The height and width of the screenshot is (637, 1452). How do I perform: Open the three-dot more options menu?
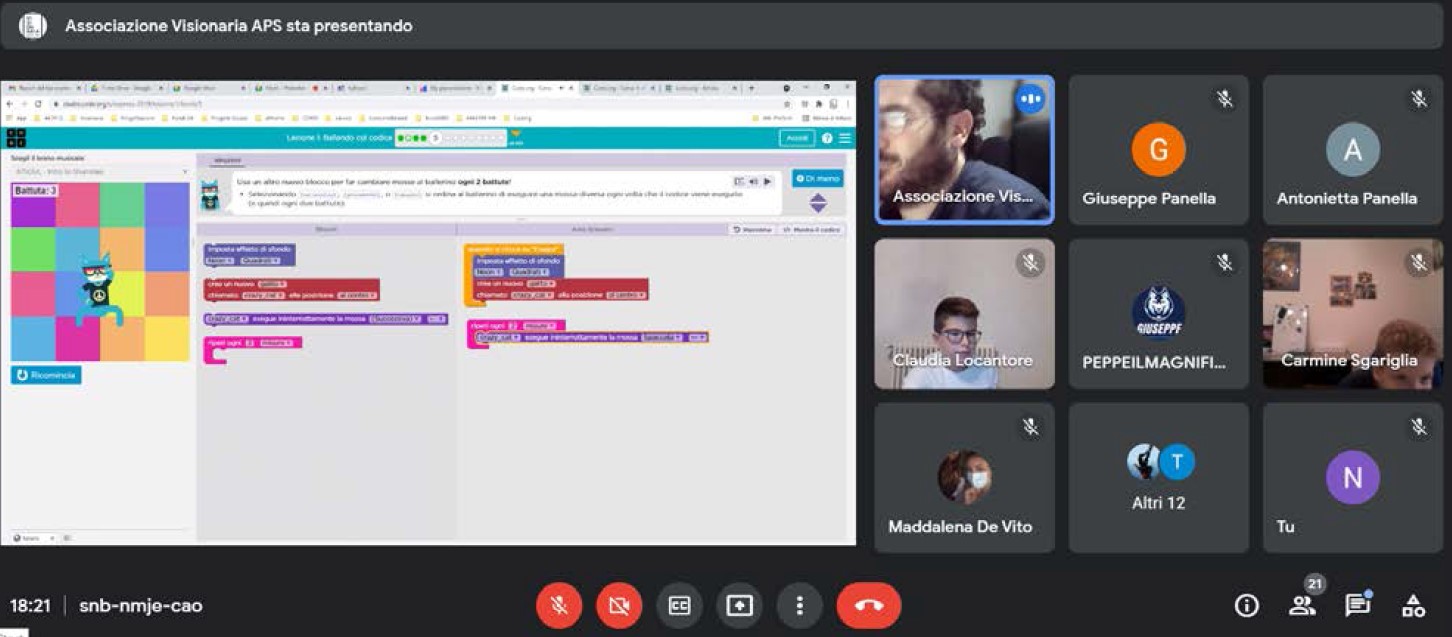[x=799, y=605]
